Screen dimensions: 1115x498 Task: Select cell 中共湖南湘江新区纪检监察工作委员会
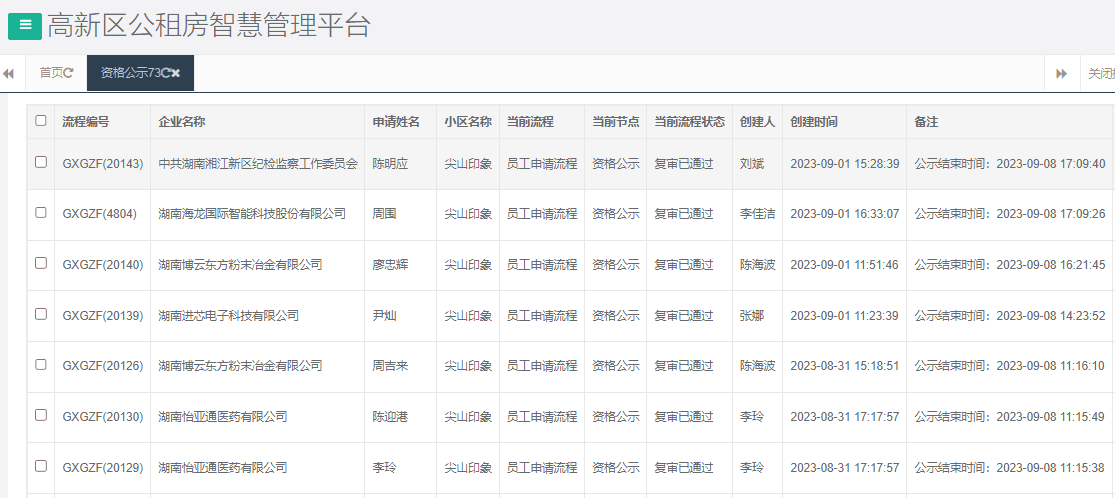click(258, 164)
